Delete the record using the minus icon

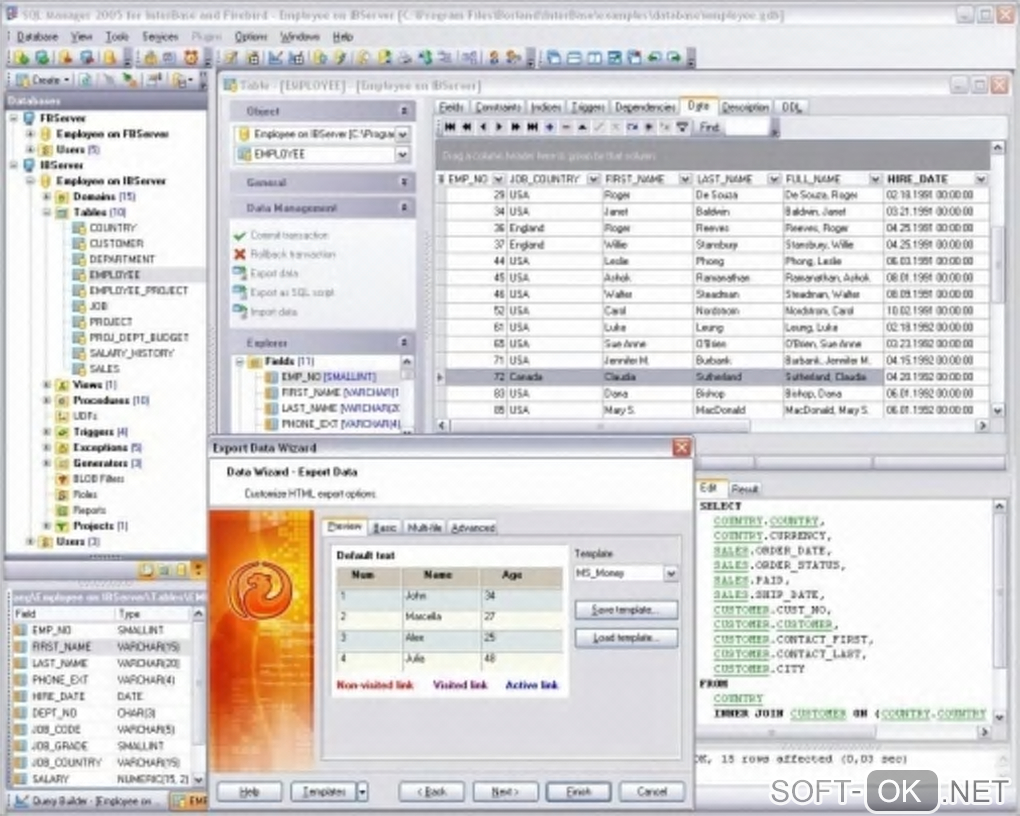[566, 127]
